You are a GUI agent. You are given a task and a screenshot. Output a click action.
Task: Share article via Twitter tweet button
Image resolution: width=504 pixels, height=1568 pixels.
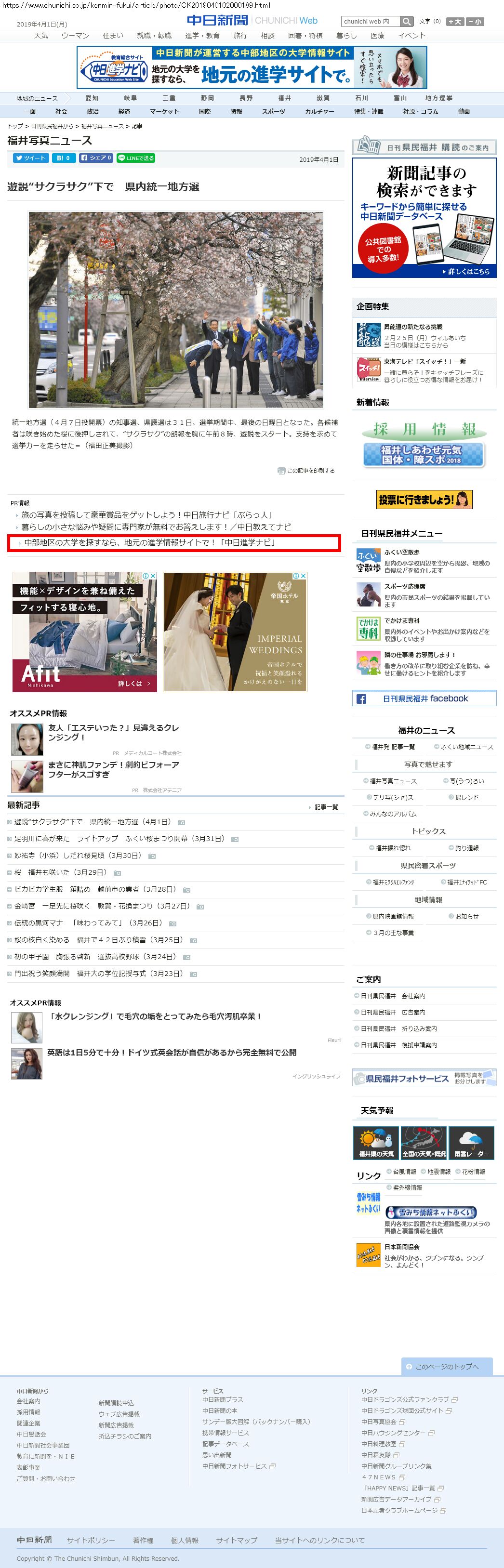pos(30,158)
